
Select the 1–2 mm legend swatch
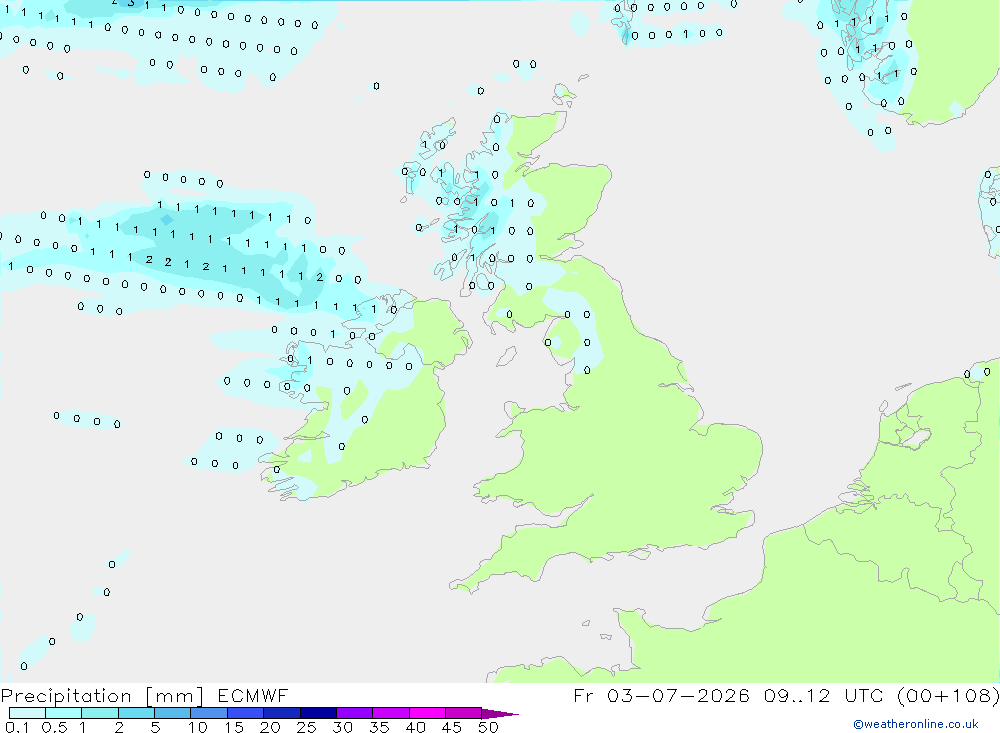click(100, 713)
